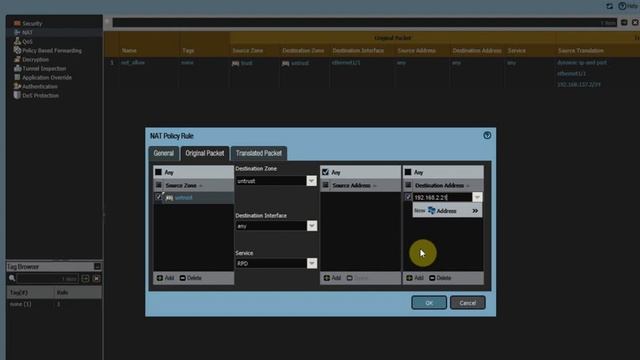The image size is (640, 360).
Task: Click Add under the Source Zone list
Action: click(165, 278)
